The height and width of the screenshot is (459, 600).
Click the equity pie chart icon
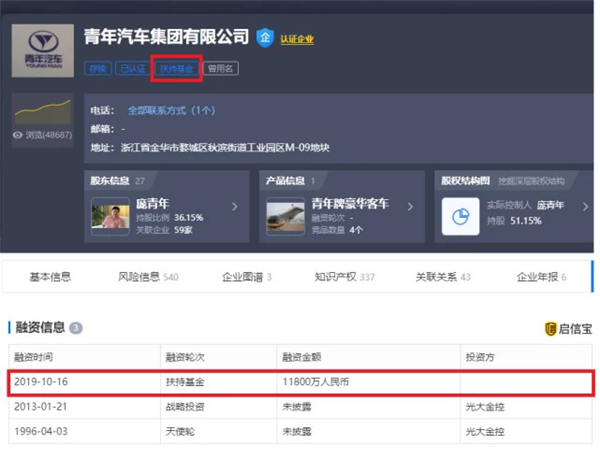pos(461,216)
